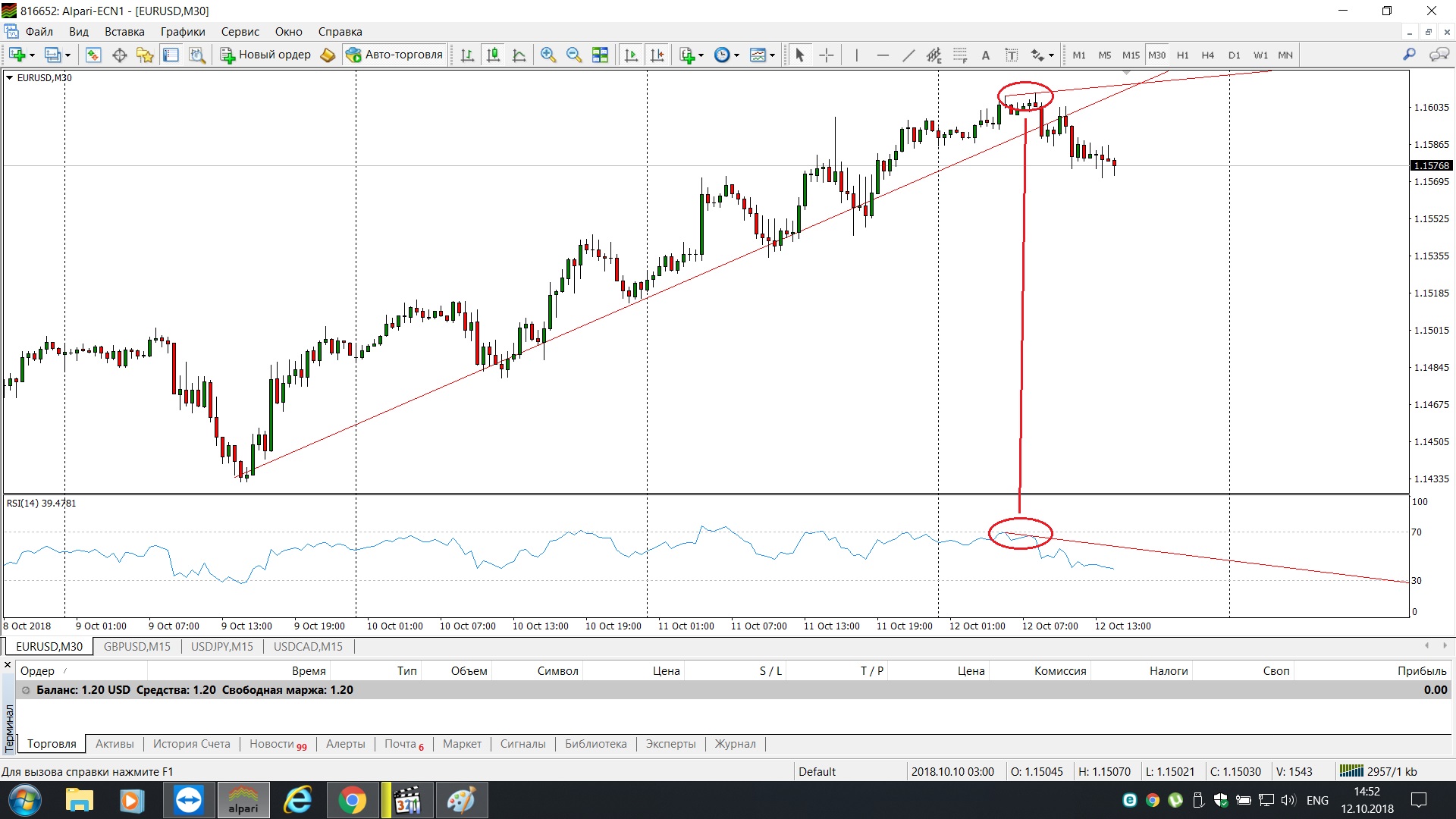This screenshot has height=819, width=1456.
Task: Select the arrow cursor tool
Action: pos(799,55)
